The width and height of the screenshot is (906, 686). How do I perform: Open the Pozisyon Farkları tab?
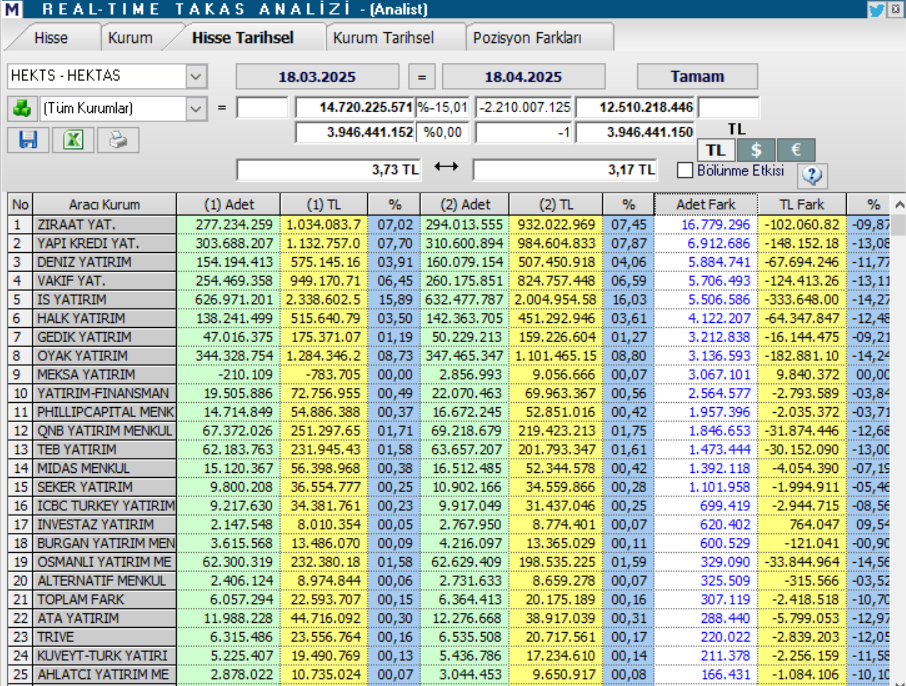coord(527,38)
